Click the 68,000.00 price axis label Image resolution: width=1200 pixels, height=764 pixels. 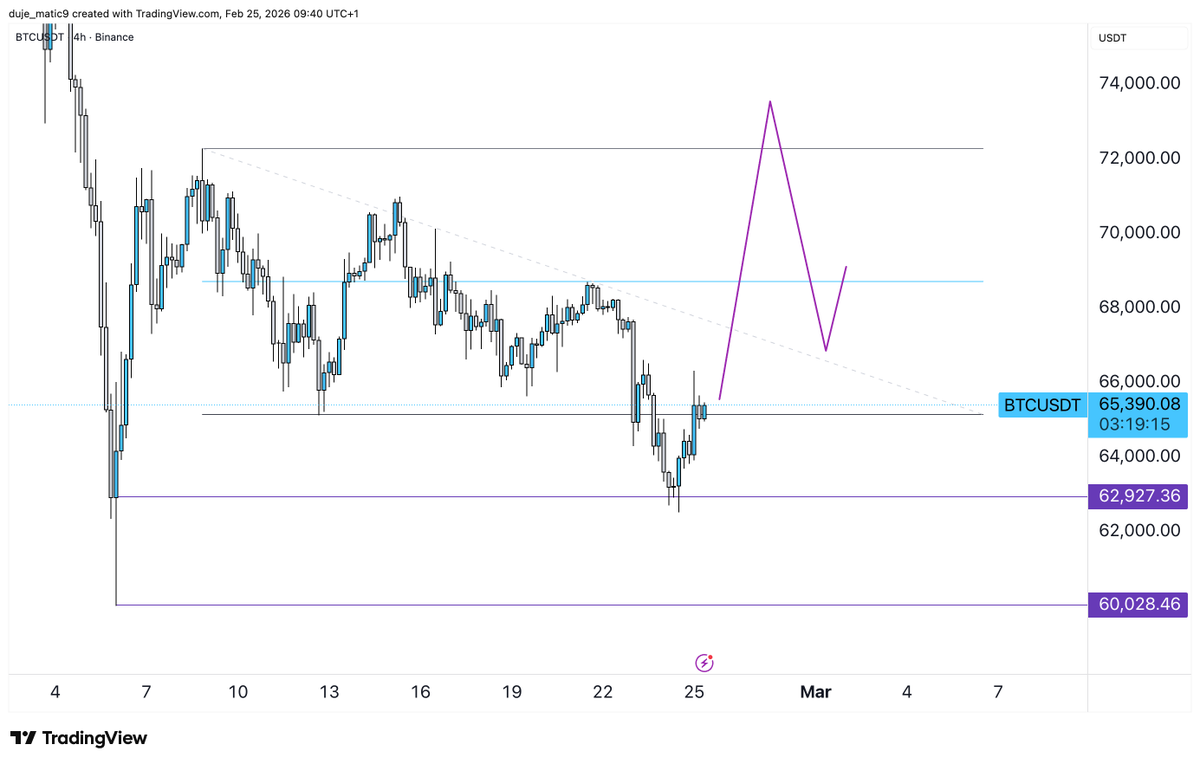(x=1140, y=306)
